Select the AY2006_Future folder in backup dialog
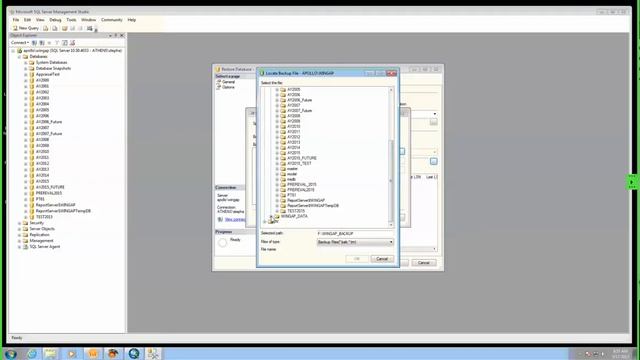640x360 pixels. pos(300,100)
